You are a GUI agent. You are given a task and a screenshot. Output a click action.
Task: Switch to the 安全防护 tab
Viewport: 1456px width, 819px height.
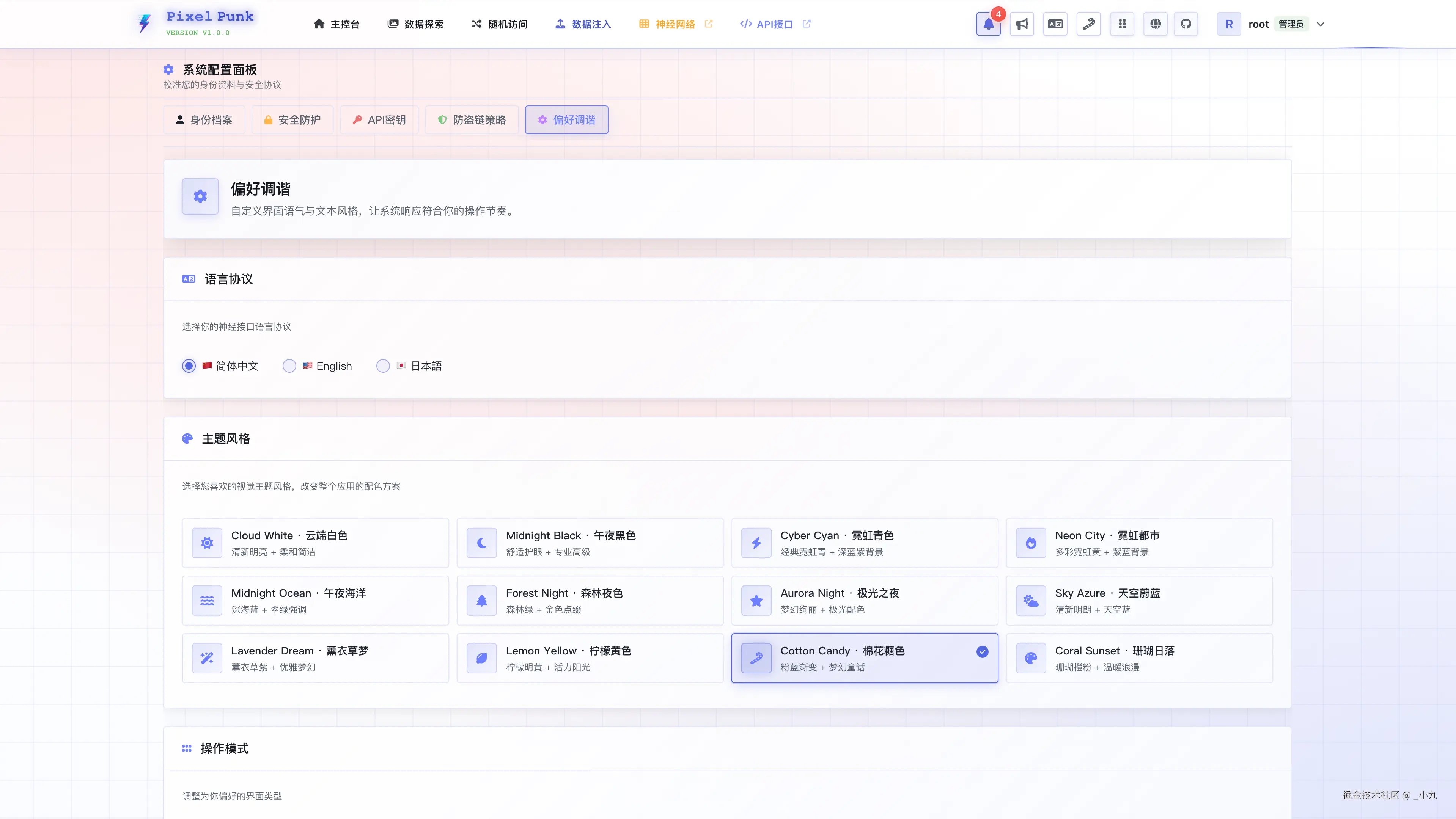pyautogui.click(x=292, y=120)
